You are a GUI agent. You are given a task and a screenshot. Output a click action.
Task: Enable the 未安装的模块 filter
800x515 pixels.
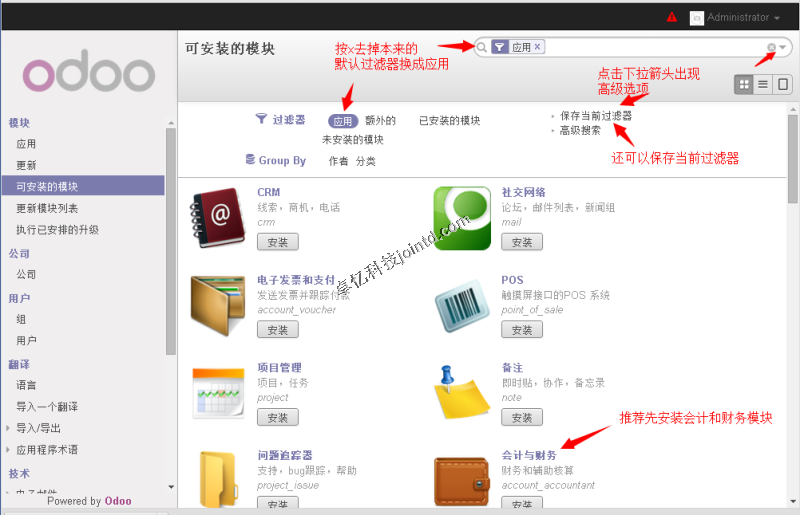352,140
